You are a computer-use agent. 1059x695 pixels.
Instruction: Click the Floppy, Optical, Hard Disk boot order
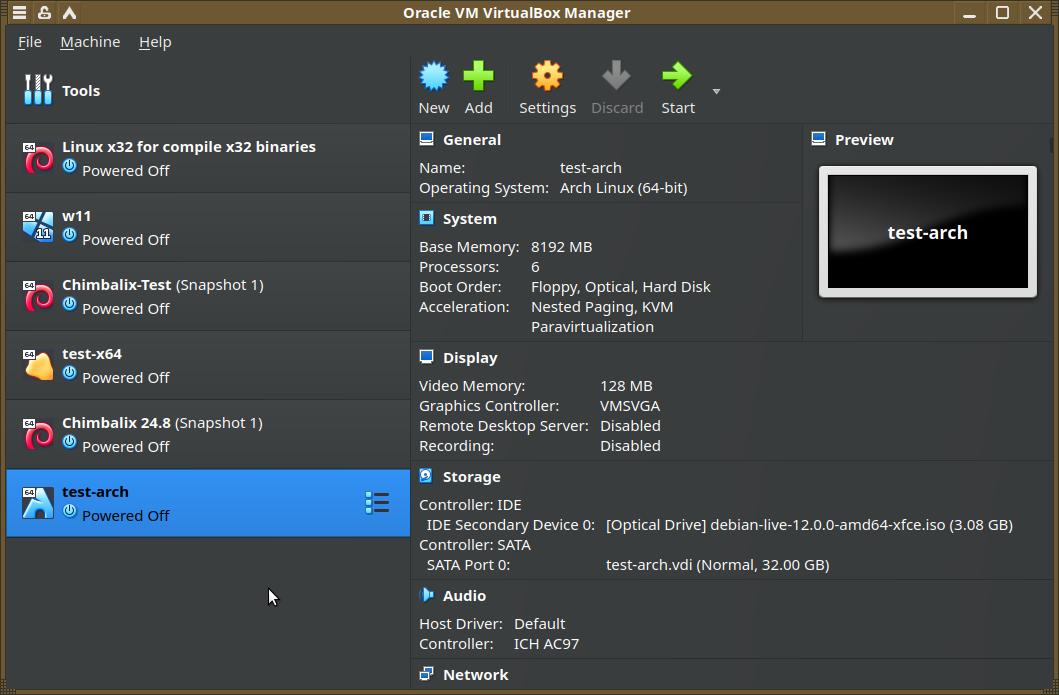(x=621, y=287)
